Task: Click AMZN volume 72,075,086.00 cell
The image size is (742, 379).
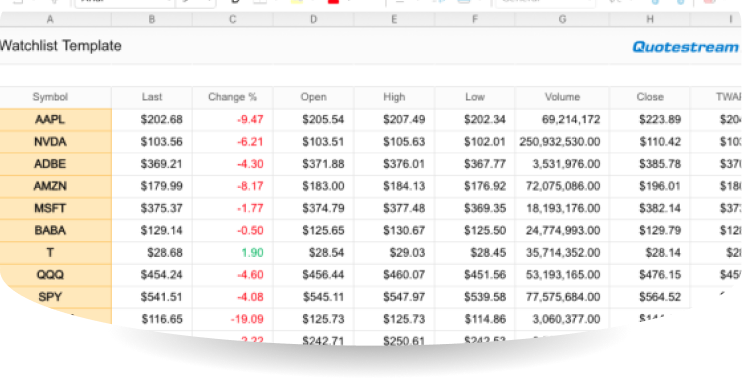Action: pyautogui.click(x=562, y=186)
